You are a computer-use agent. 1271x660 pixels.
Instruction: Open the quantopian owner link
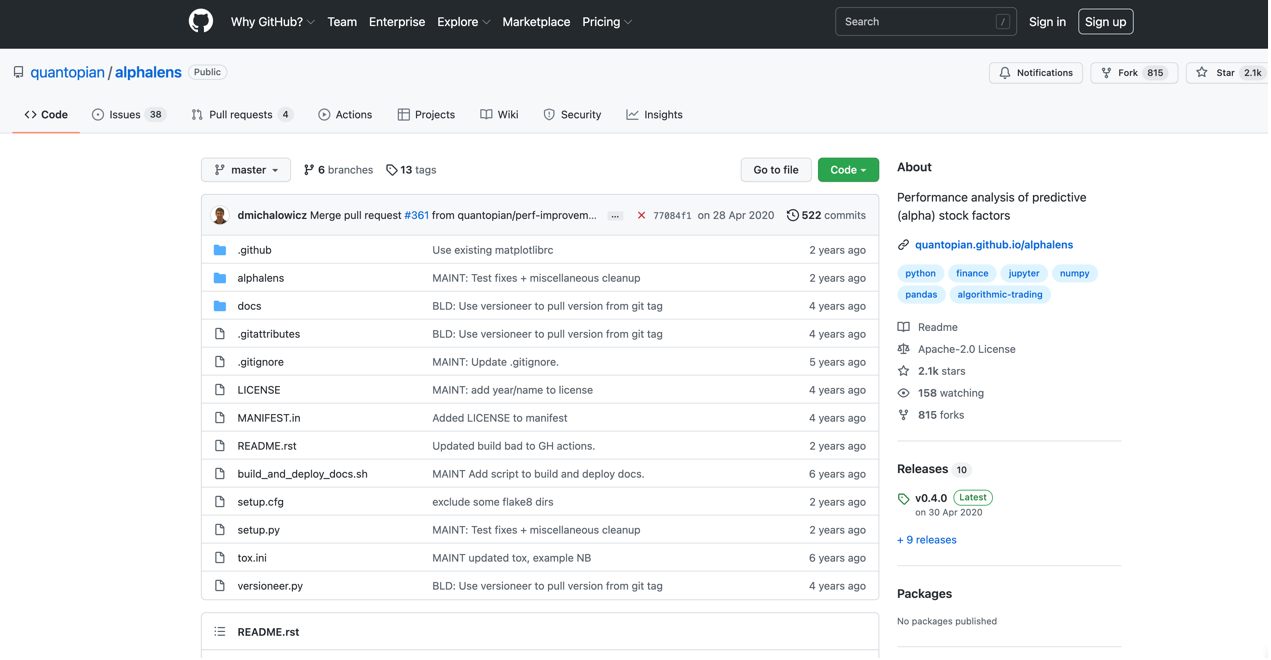click(x=67, y=72)
